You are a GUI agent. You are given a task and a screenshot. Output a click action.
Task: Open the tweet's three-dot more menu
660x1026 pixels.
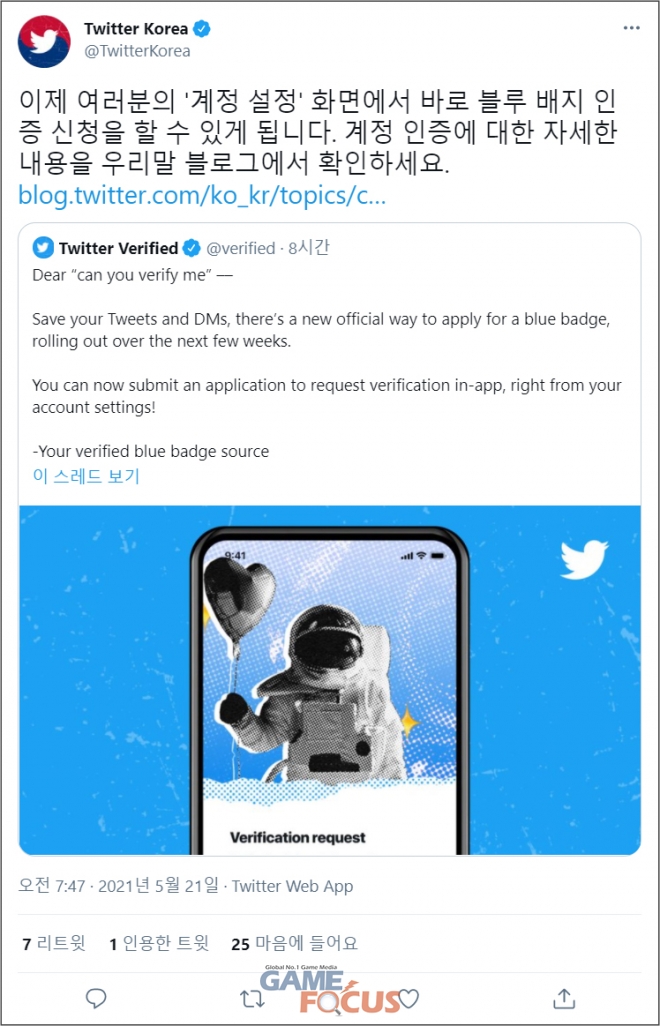(631, 28)
